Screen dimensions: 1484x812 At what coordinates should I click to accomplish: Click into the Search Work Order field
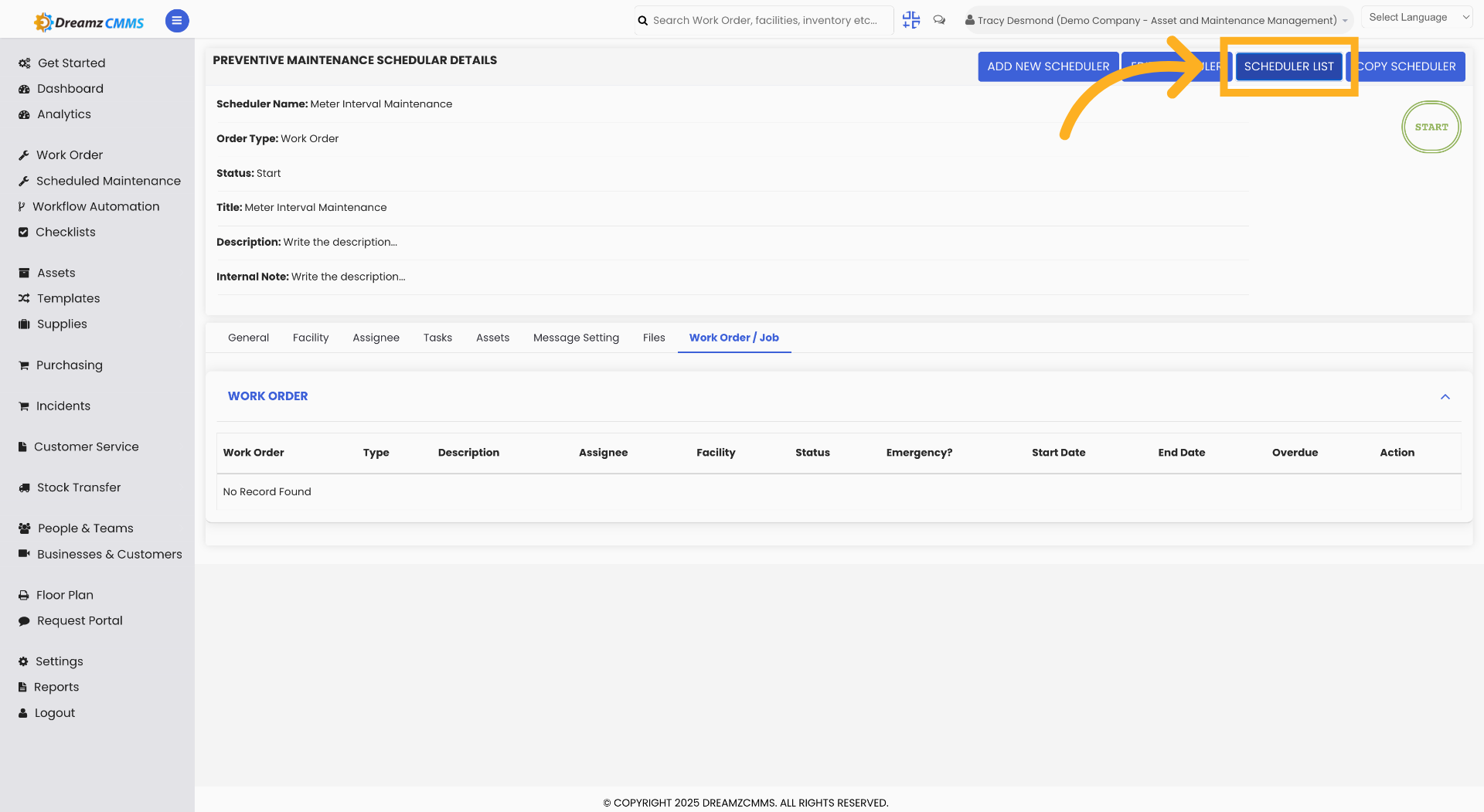point(765,20)
